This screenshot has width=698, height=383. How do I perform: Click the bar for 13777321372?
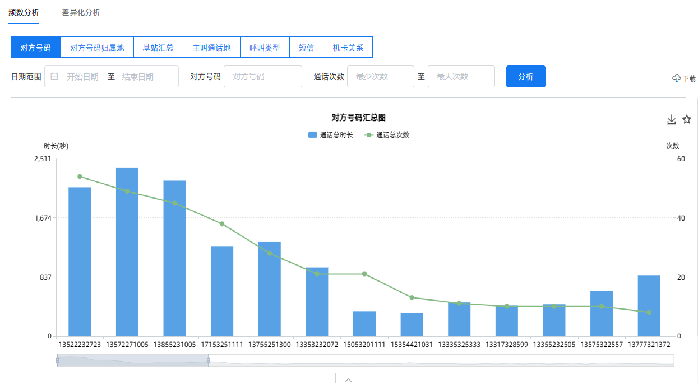pos(649,306)
